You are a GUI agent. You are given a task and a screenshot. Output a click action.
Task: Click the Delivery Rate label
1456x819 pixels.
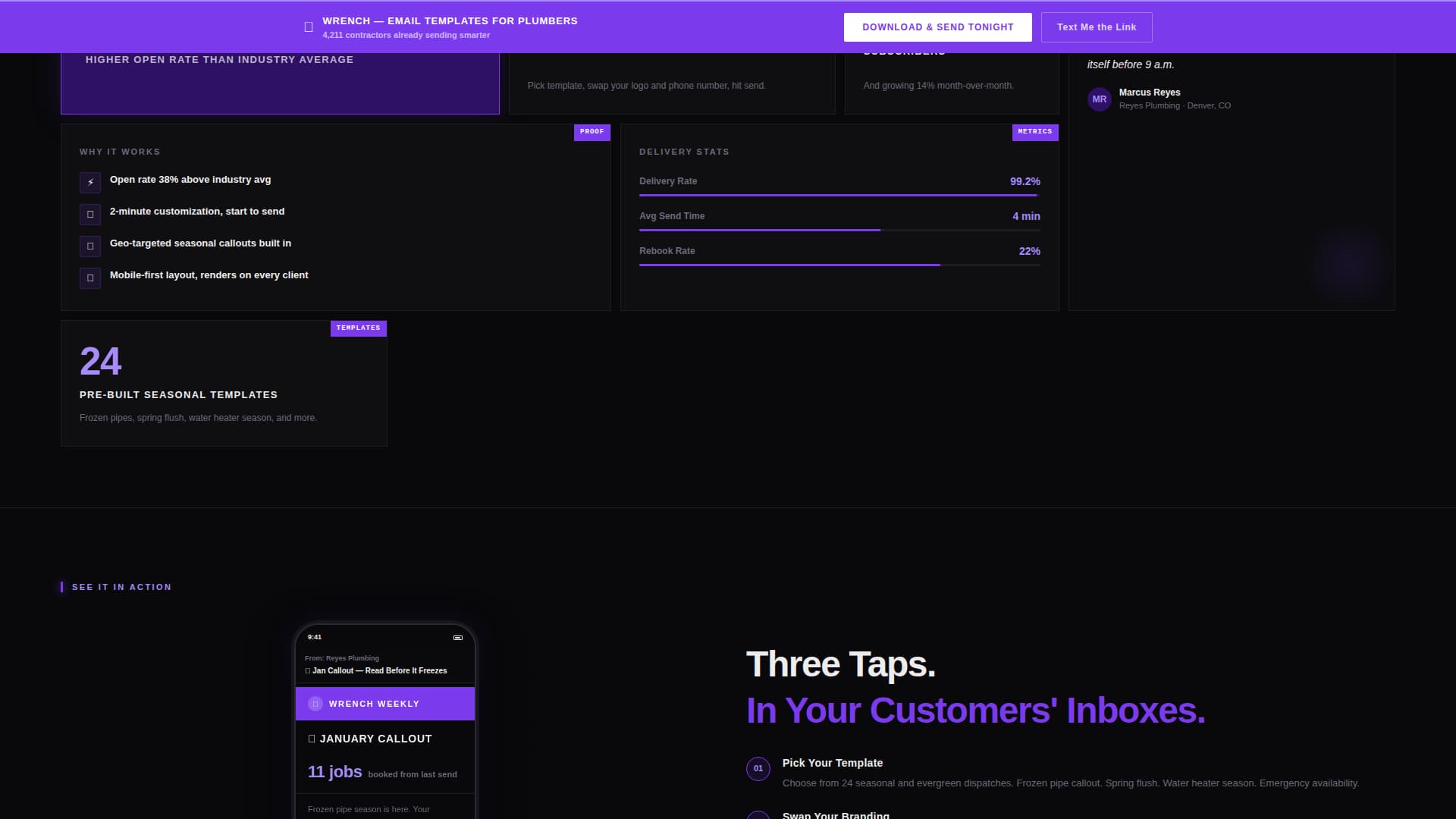pos(668,181)
